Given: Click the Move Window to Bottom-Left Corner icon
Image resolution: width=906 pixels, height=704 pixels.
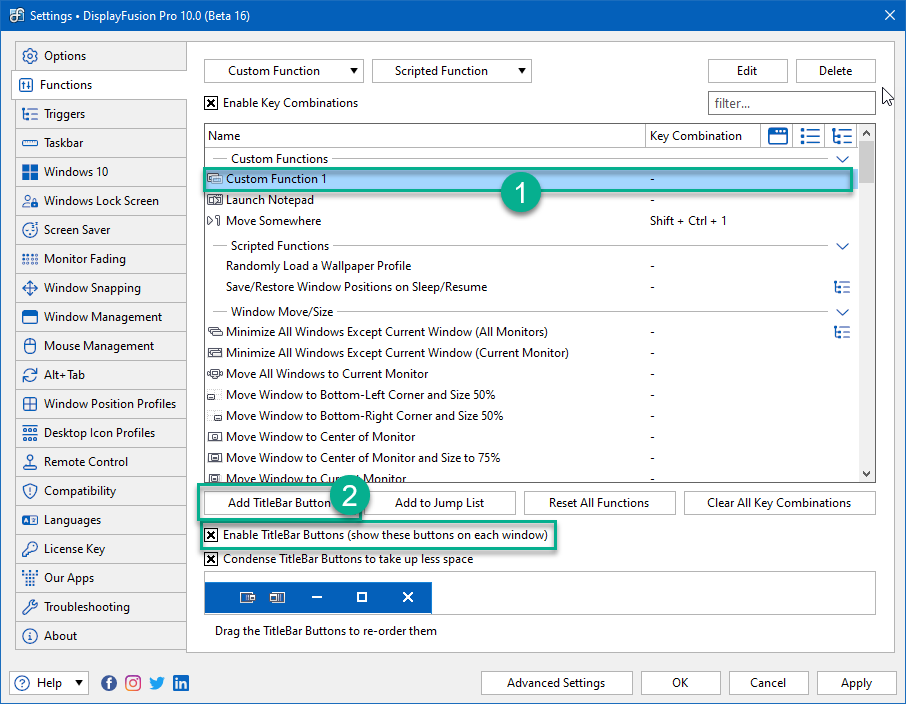Looking at the screenshot, I should (x=212, y=396).
